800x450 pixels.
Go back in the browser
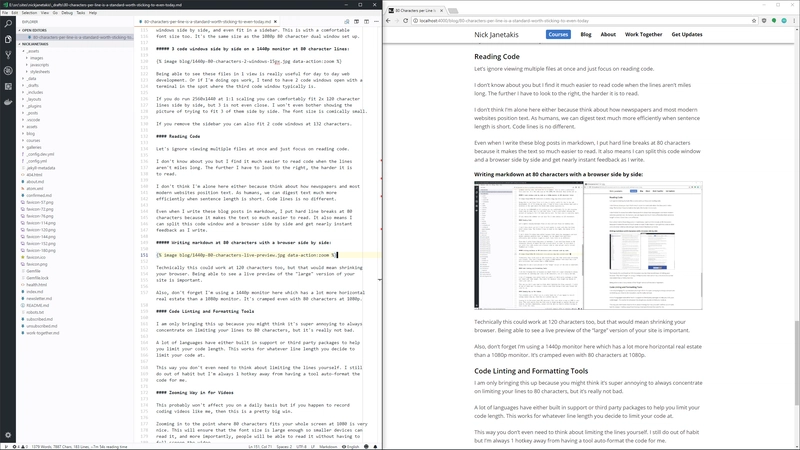[388, 21]
